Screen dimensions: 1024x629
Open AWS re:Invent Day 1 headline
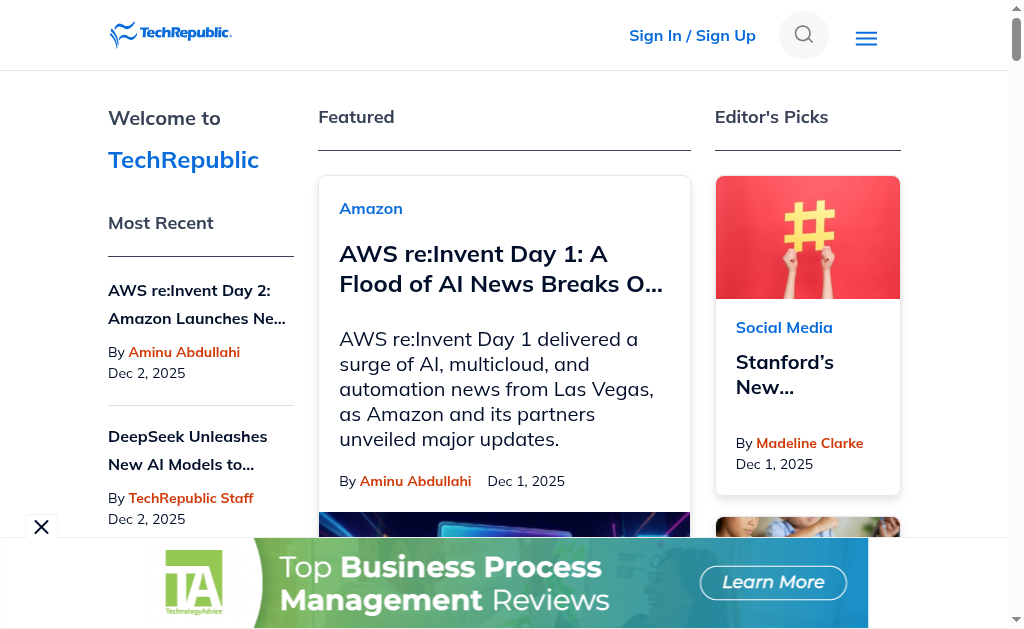pos(501,269)
